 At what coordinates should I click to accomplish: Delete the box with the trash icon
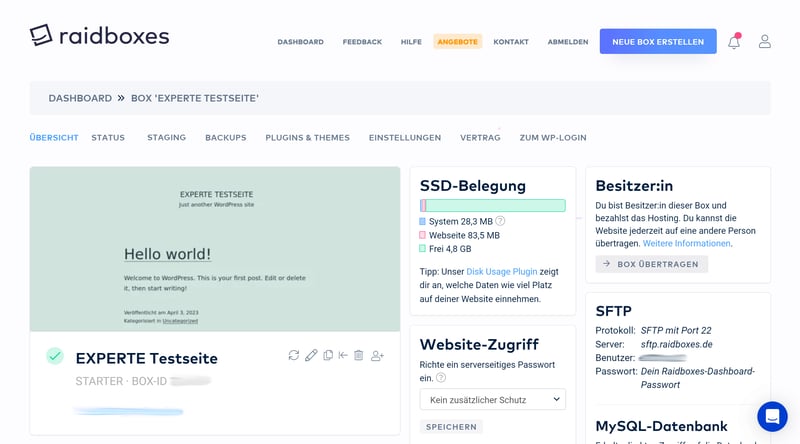pyautogui.click(x=358, y=355)
